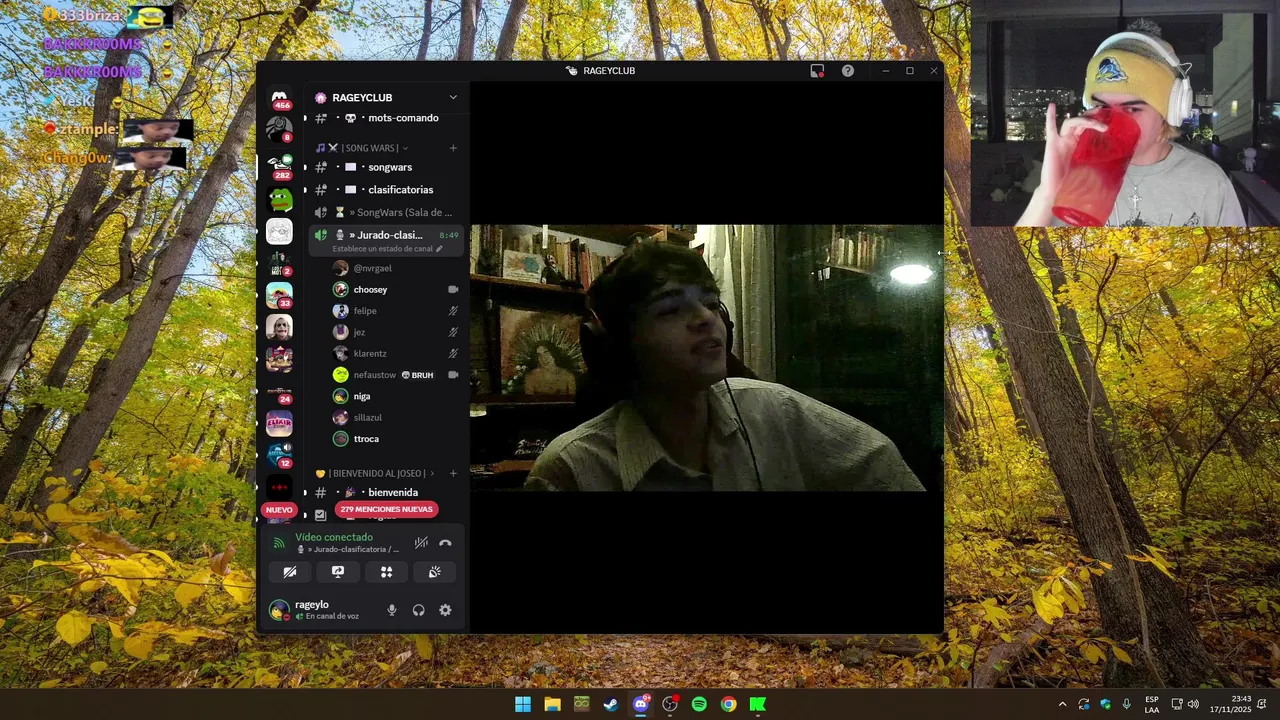Open File Explorer from taskbar
The width and height of the screenshot is (1280, 720).
click(552, 704)
